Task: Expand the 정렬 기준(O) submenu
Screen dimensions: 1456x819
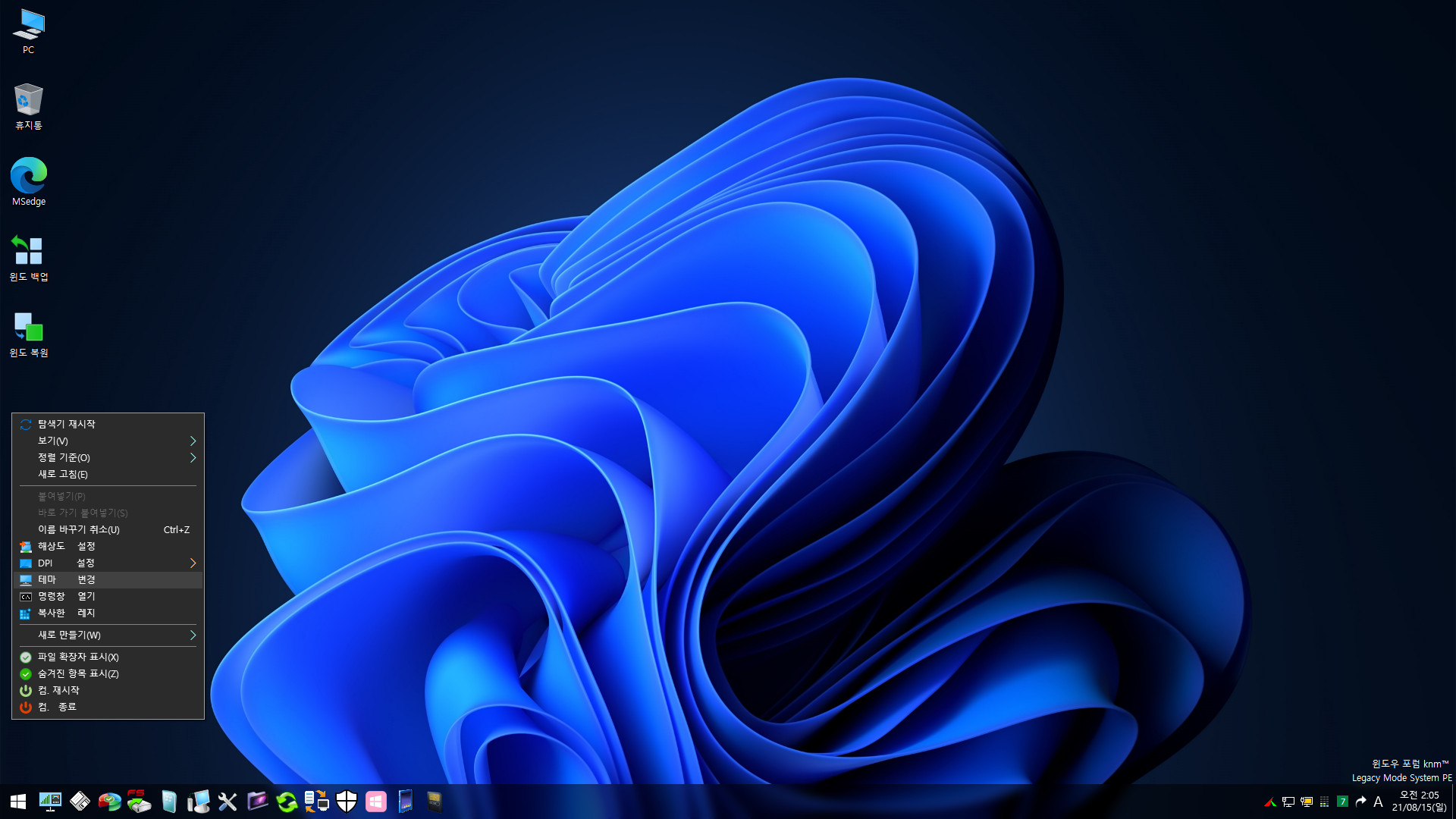Action: pyautogui.click(x=108, y=457)
